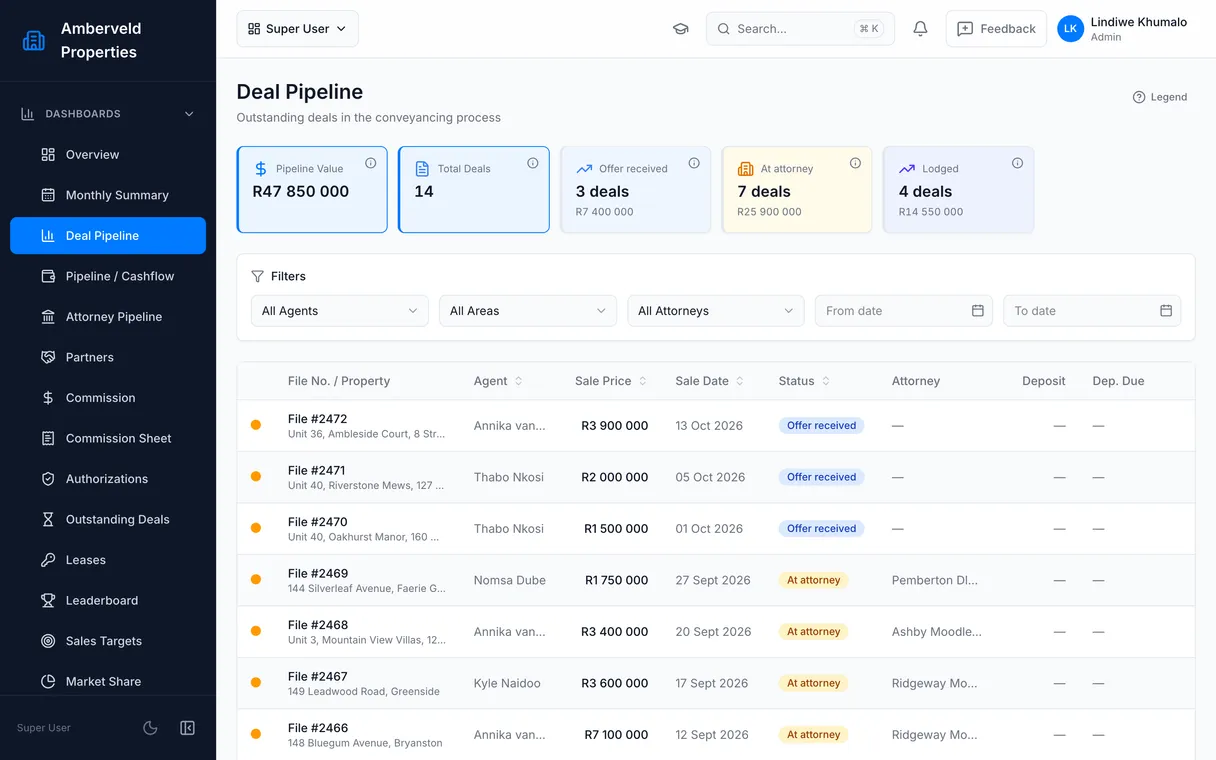Viewport: 1216px width, 760px height.
Task: Click info icon on Offer received card
Action: (694, 163)
